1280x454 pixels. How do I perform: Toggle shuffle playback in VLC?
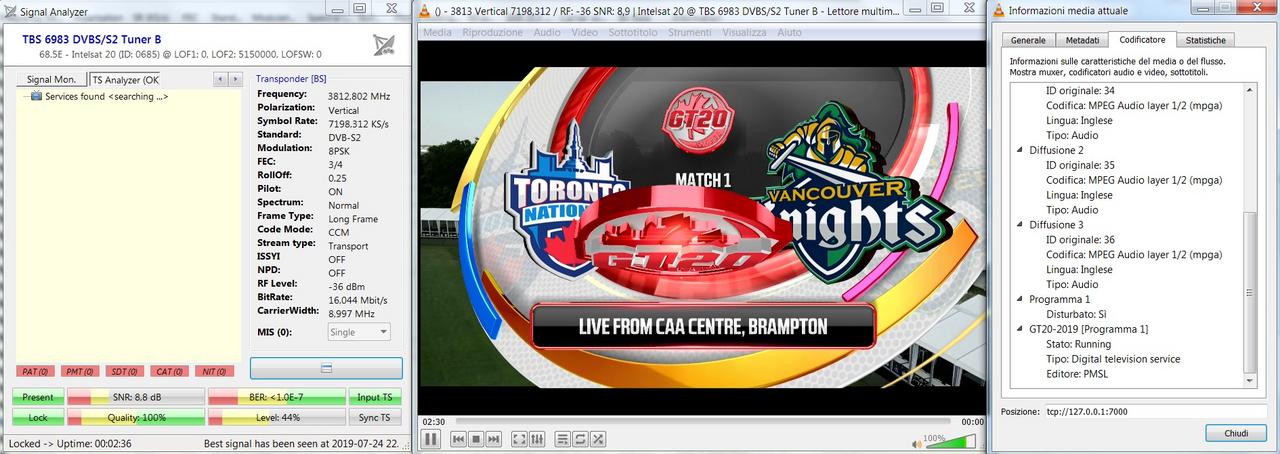click(597, 439)
